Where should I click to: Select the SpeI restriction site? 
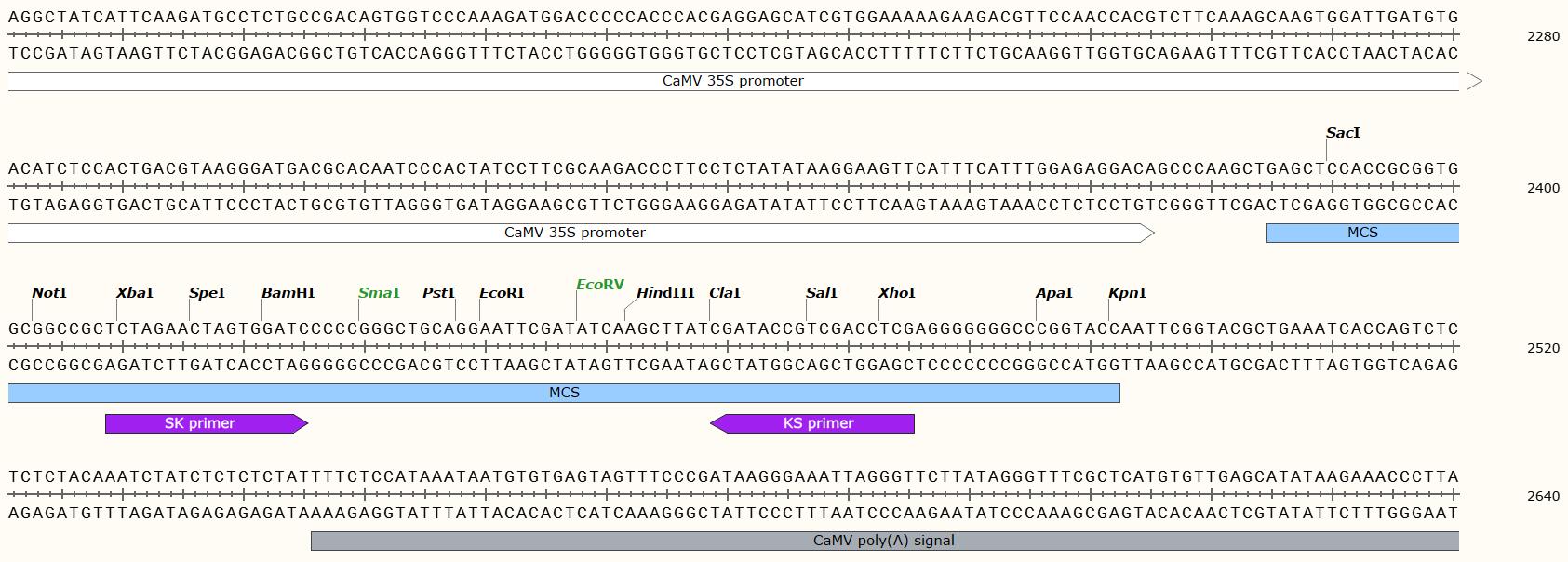tap(207, 293)
